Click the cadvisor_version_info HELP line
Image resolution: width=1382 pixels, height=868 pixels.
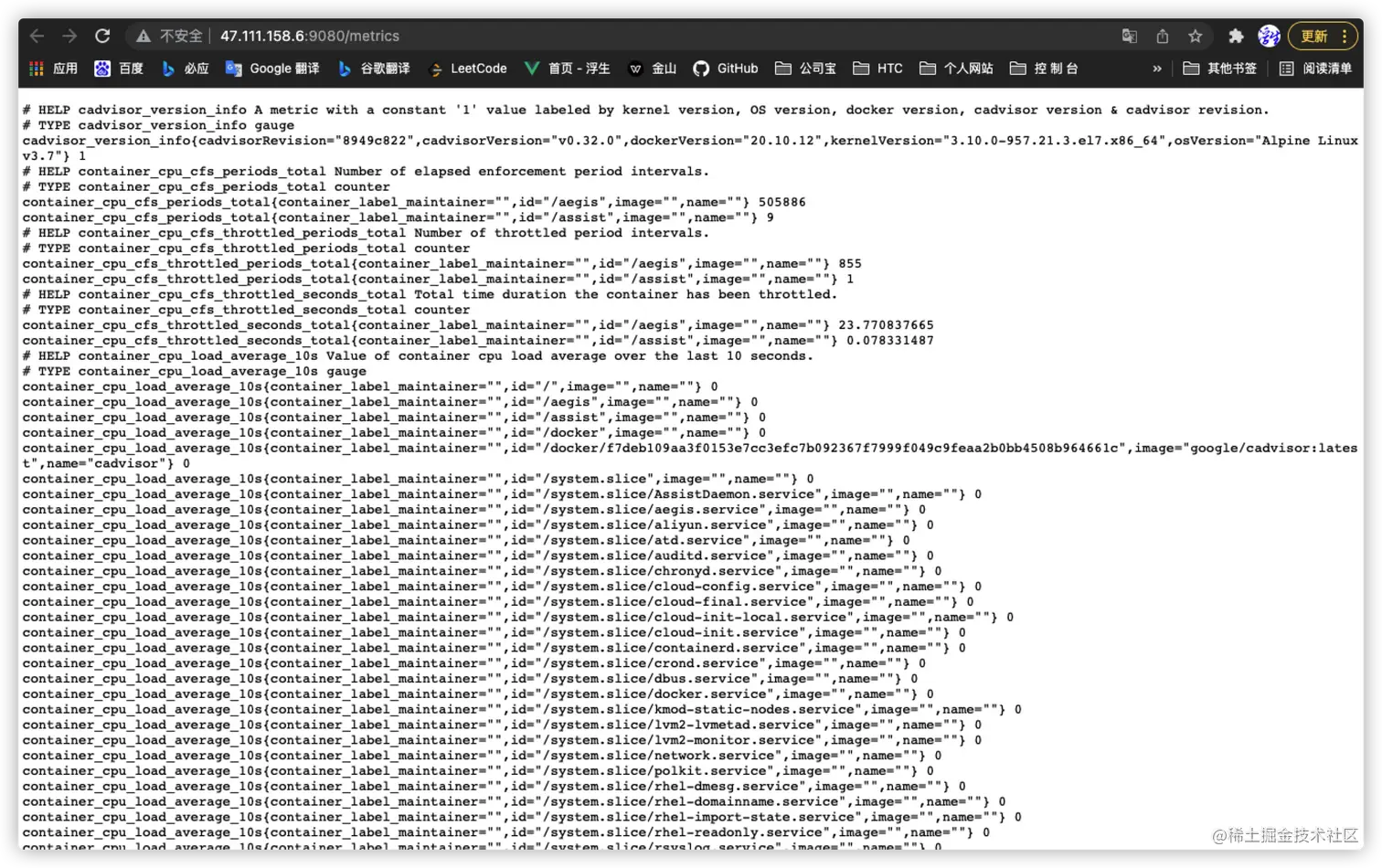coord(645,110)
